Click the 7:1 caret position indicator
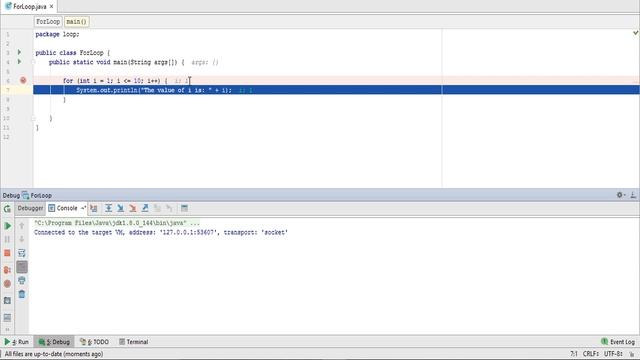 (574, 354)
